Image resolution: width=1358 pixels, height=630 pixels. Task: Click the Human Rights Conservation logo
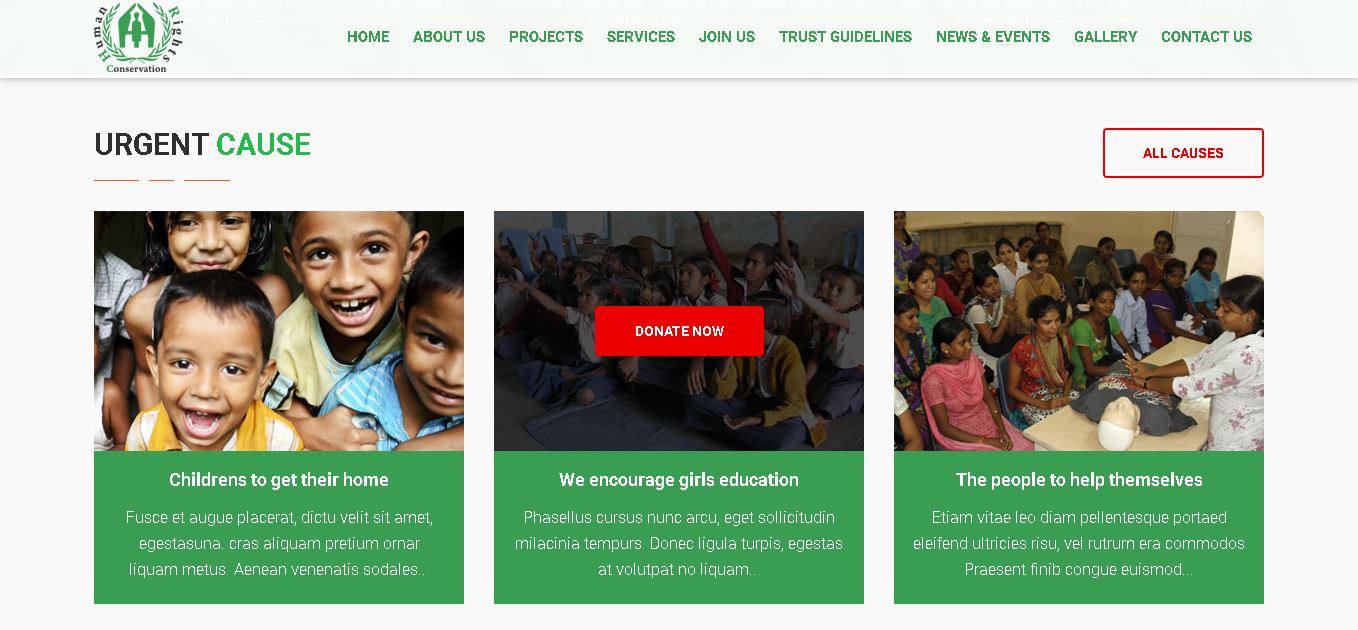tap(140, 38)
